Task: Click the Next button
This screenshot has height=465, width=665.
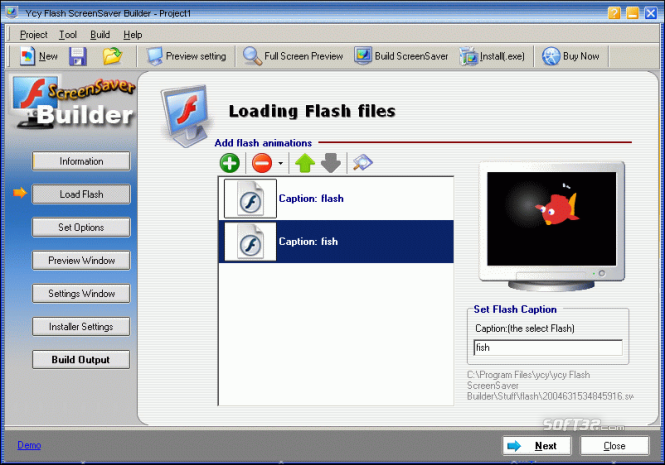Action: (x=537, y=446)
